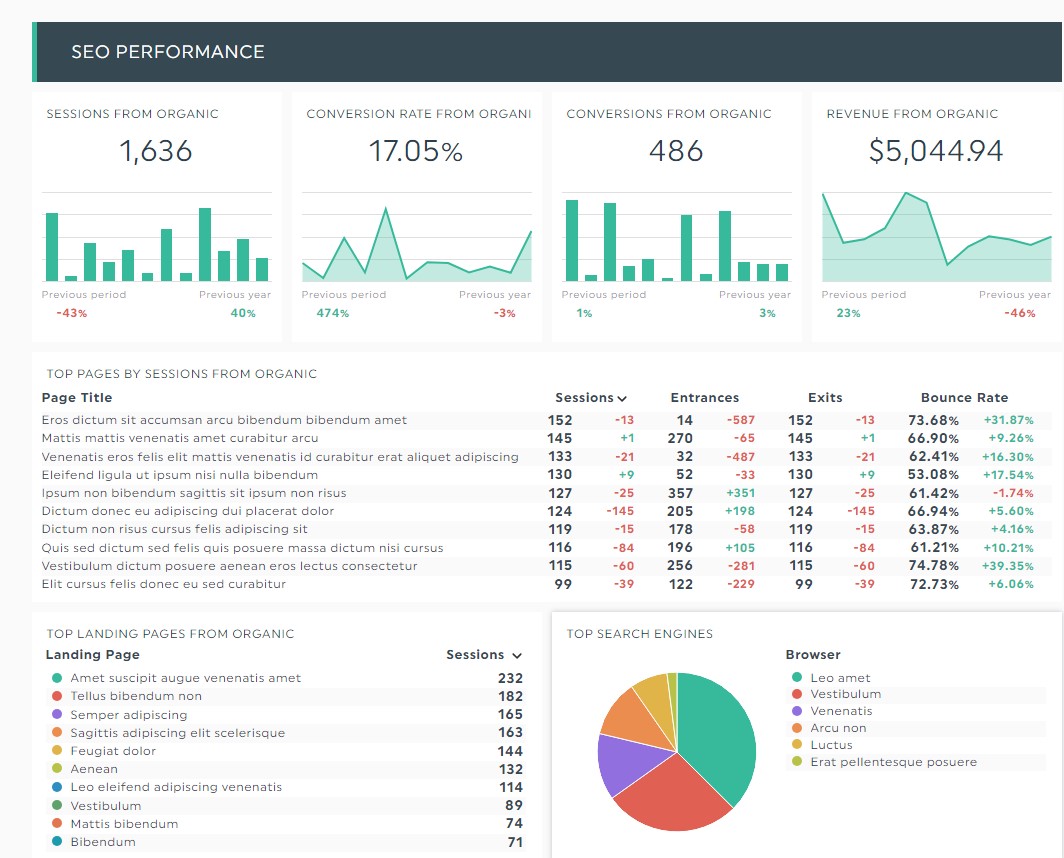Open page 'Eleifend ligula ut ipsum nisi nulla bibendum'

pos(180,475)
